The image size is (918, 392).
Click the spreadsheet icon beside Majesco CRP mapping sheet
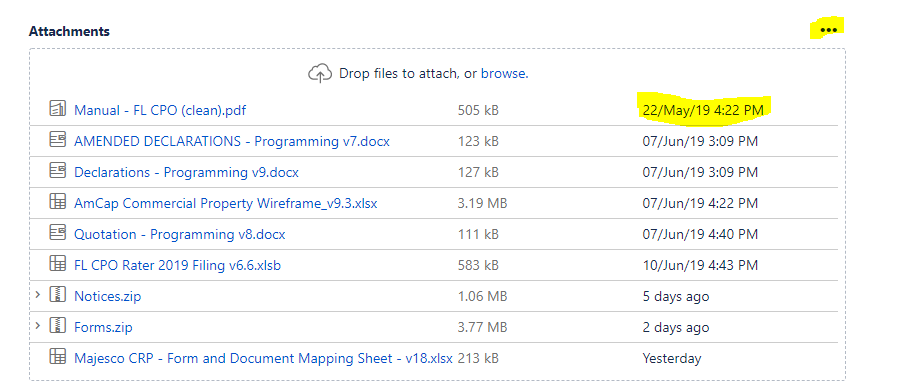[x=57, y=356]
